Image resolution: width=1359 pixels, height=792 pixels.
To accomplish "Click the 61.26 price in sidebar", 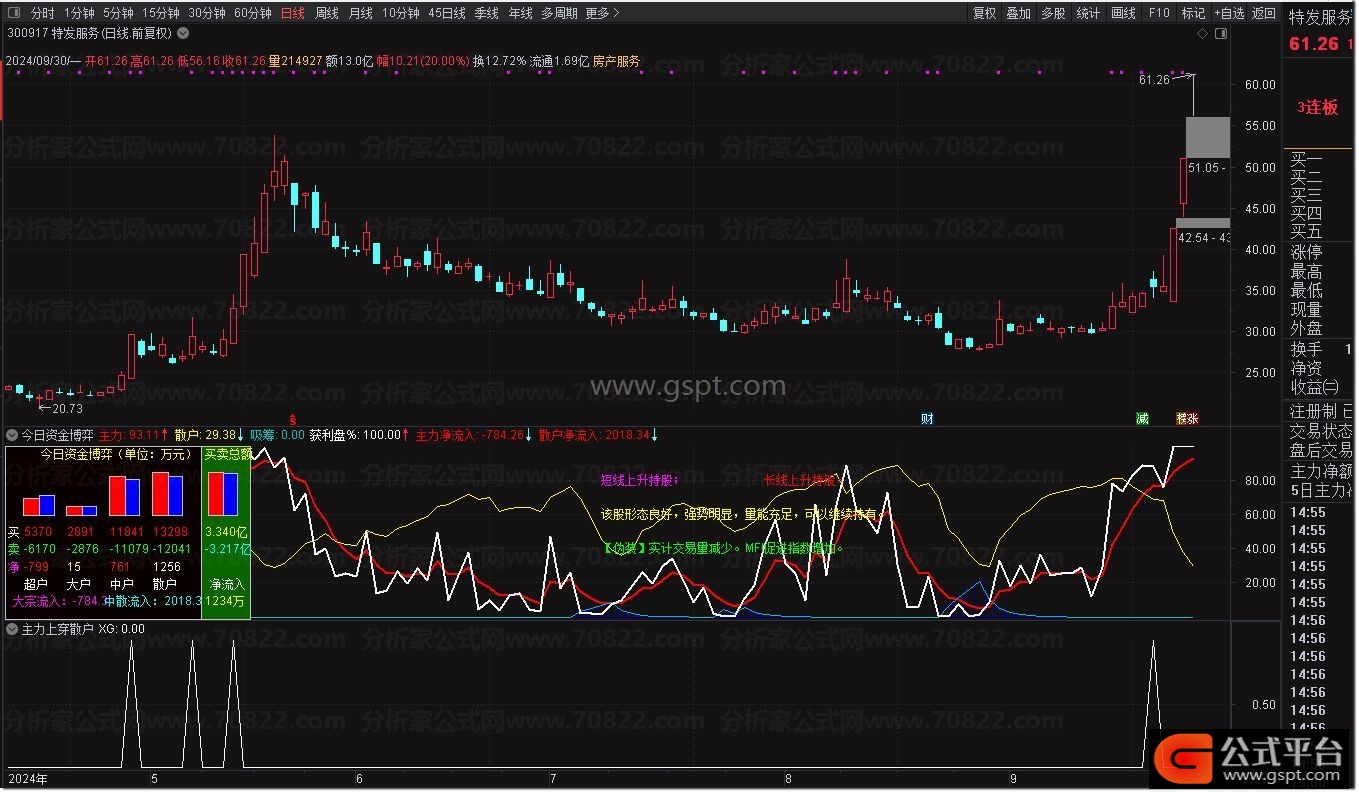I will [1313, 44].
